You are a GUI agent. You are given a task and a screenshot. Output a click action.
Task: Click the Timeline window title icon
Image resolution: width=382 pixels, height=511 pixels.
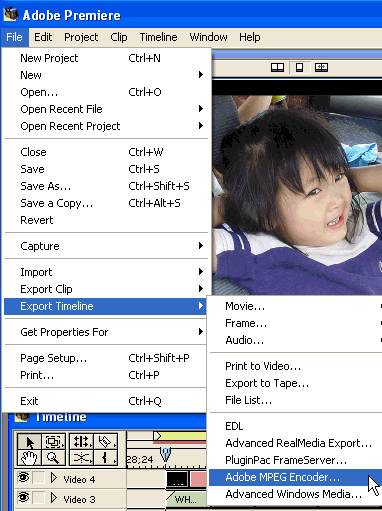pyautogui.click(x=21, y=417)
